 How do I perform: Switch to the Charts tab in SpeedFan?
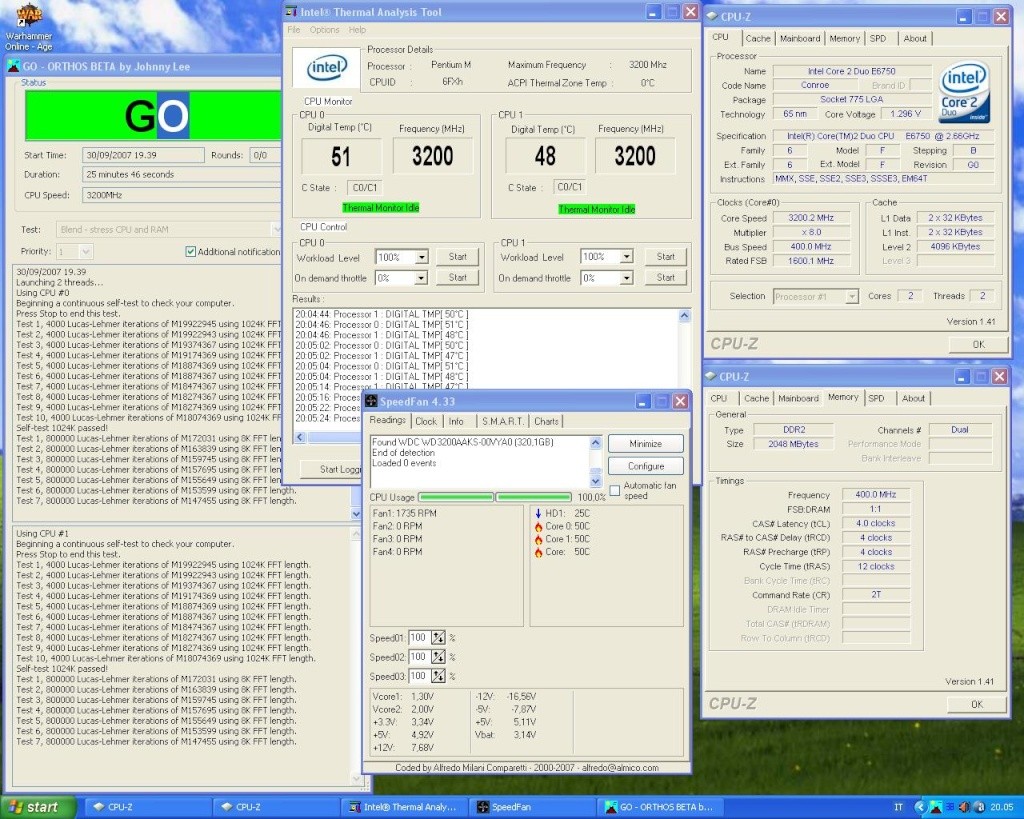click(546, 422)
